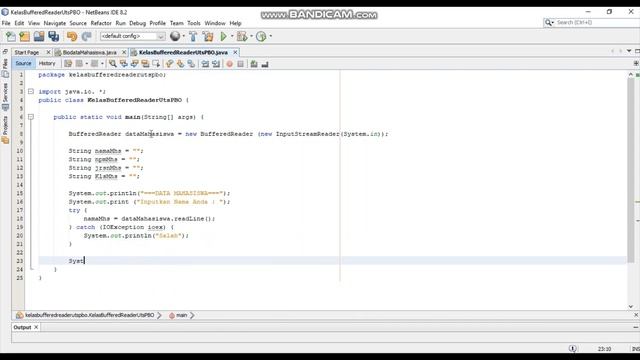This screenshot has width=640, height=360.
Task: Open the Profile Project dropdown arrow
Action: point(270,36)
